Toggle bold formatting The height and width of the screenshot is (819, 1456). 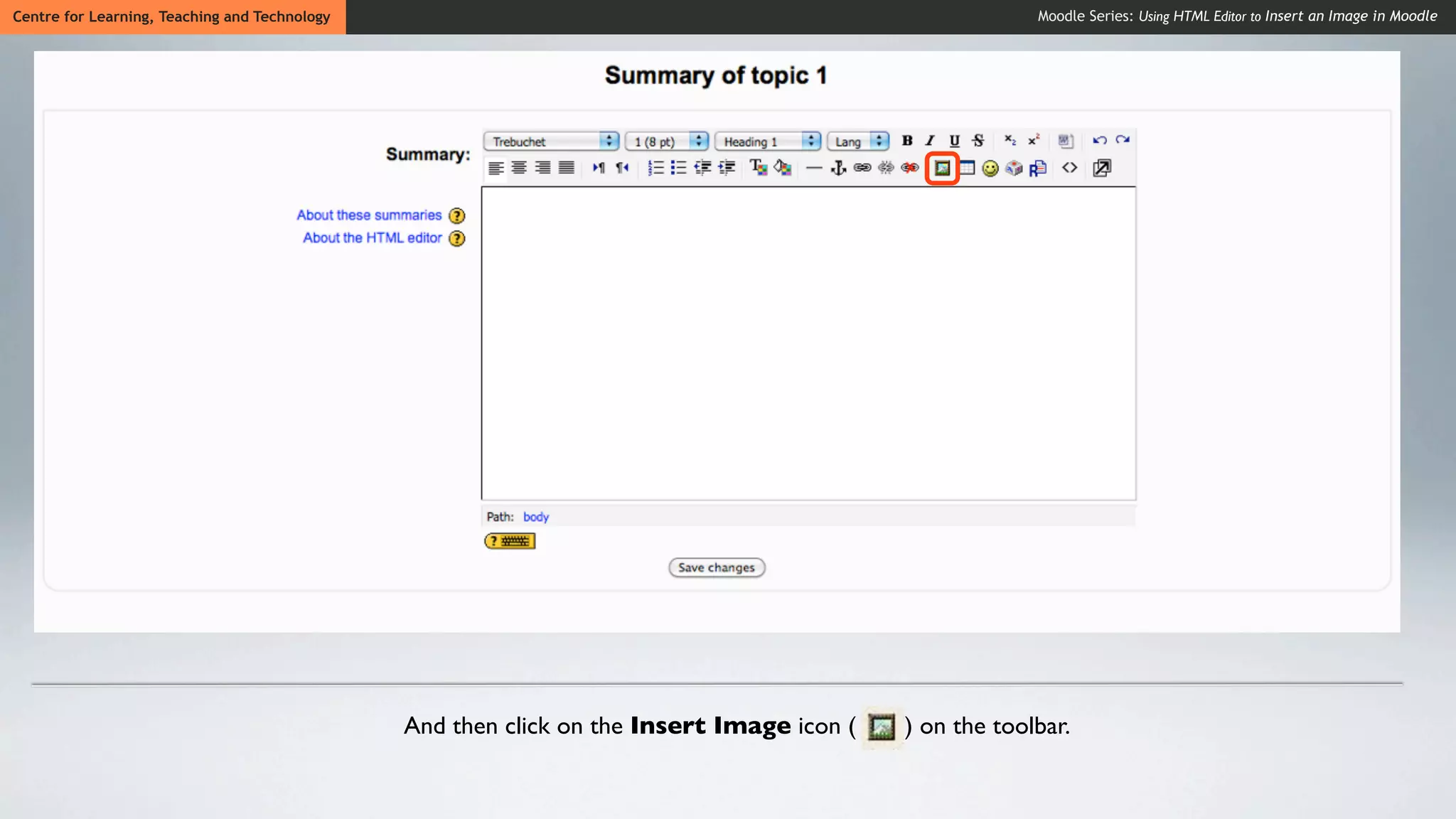907,141
